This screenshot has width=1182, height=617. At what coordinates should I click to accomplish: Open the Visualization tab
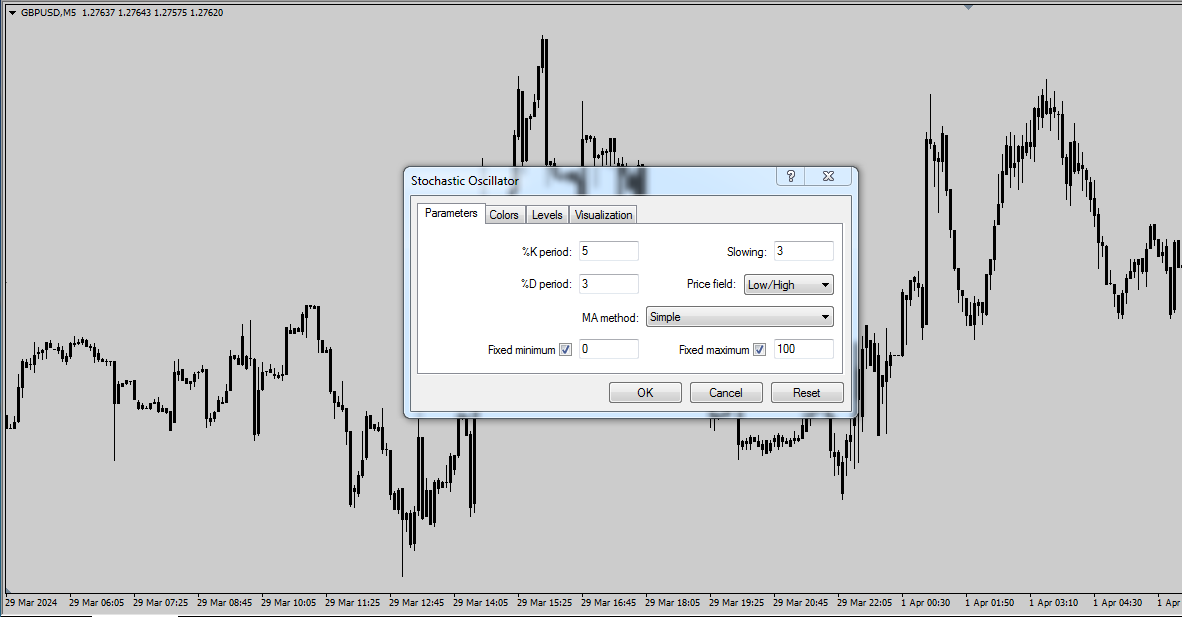603,215
